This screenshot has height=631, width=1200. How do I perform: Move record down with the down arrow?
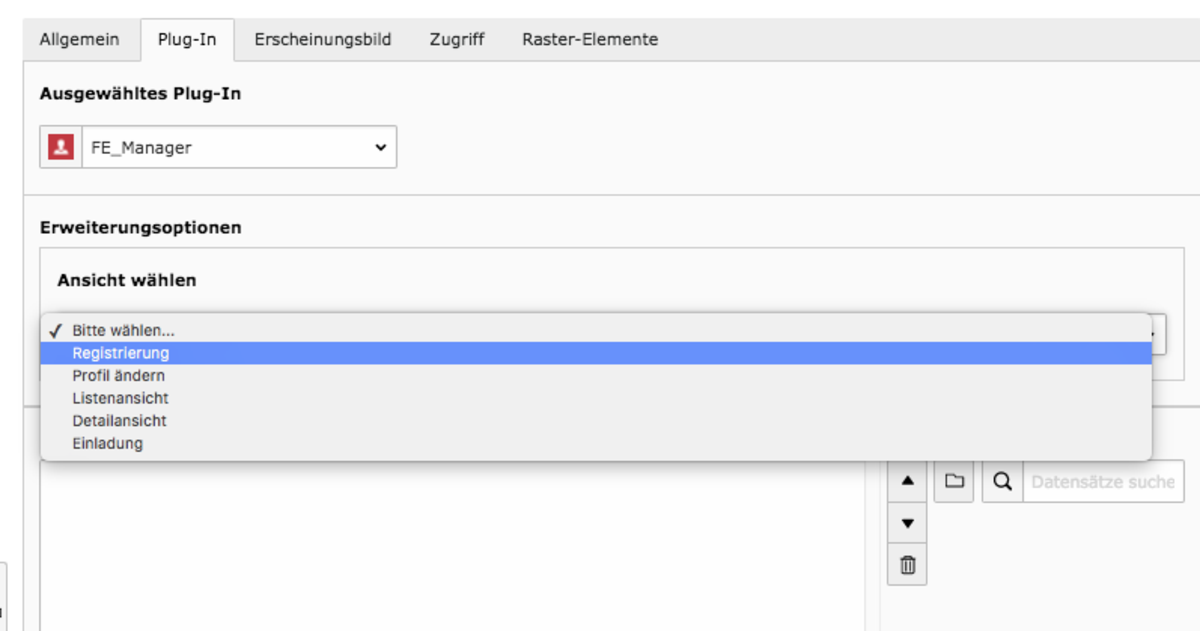(907, 523)
